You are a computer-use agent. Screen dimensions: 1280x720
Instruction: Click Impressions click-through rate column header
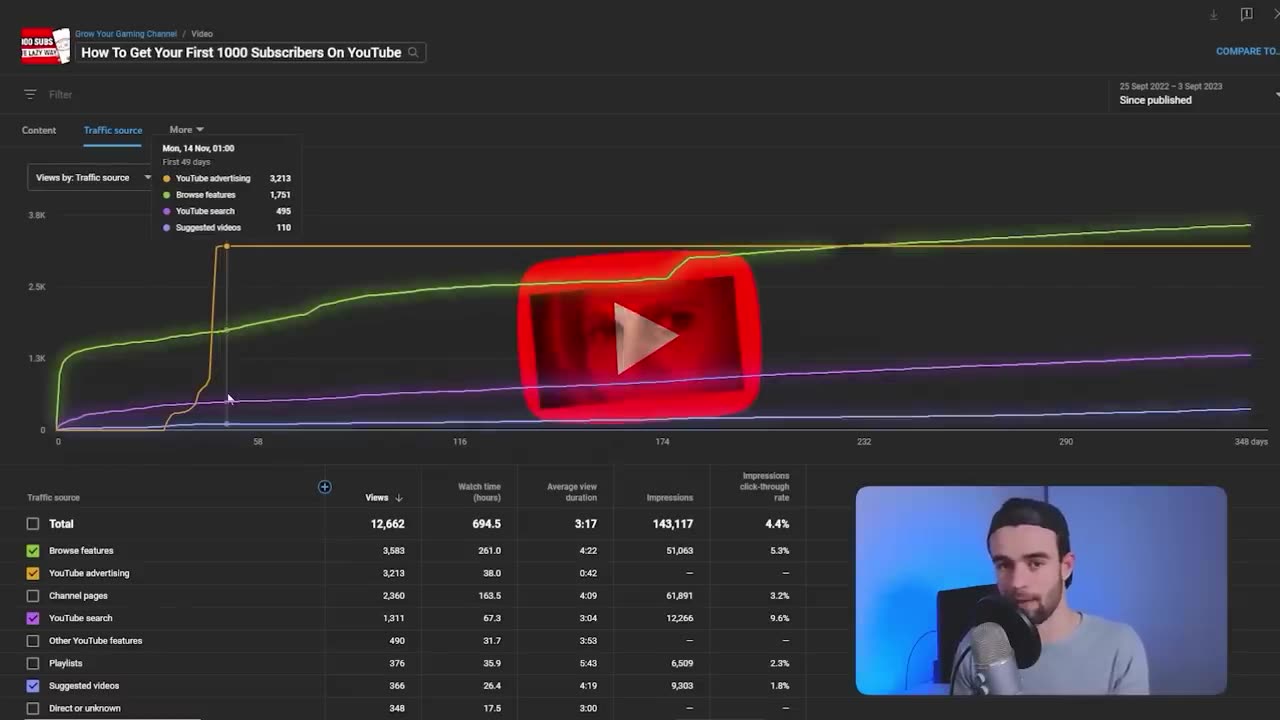point(765,487)
